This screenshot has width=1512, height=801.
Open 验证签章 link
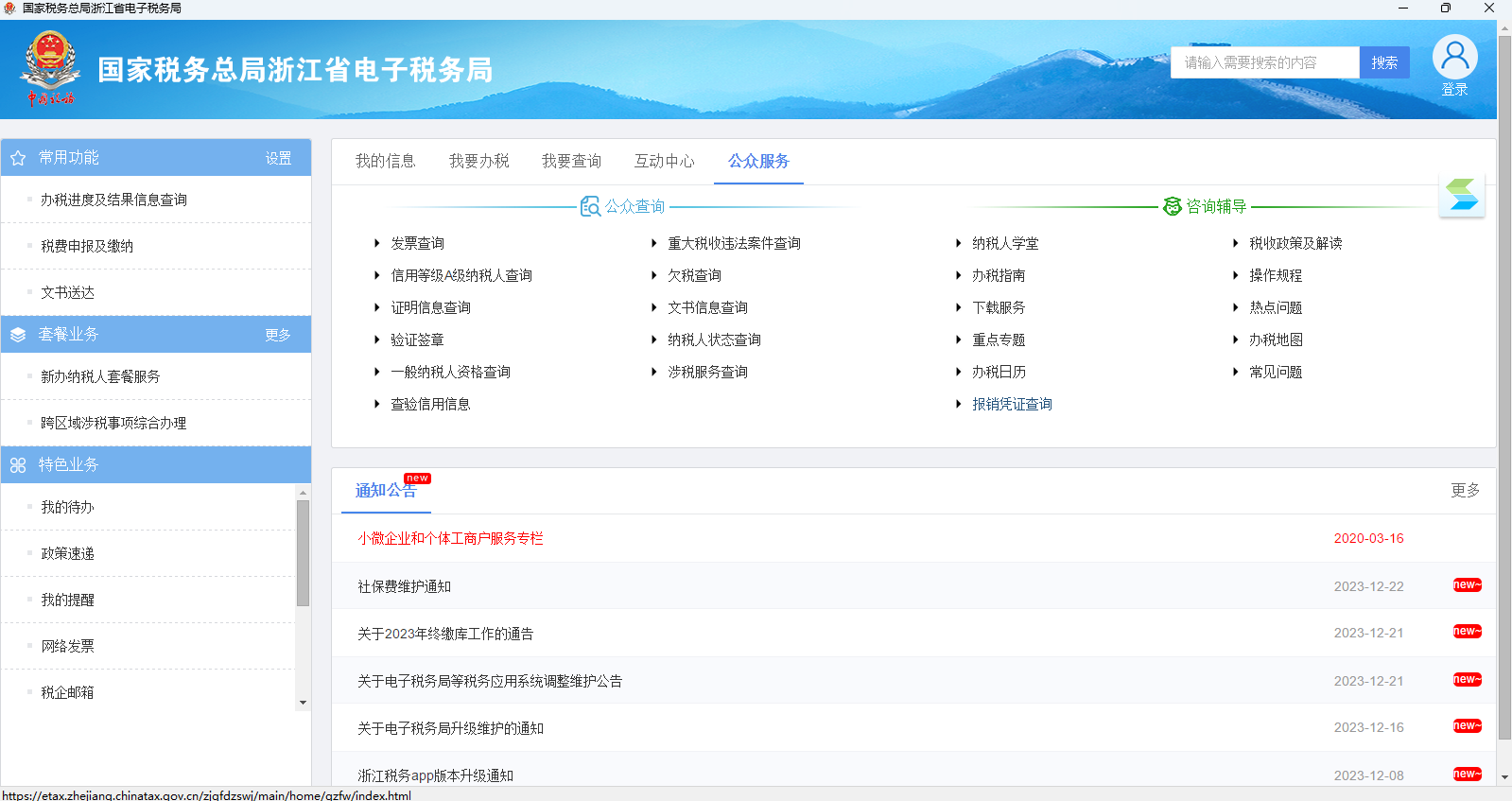pos(417,340)
